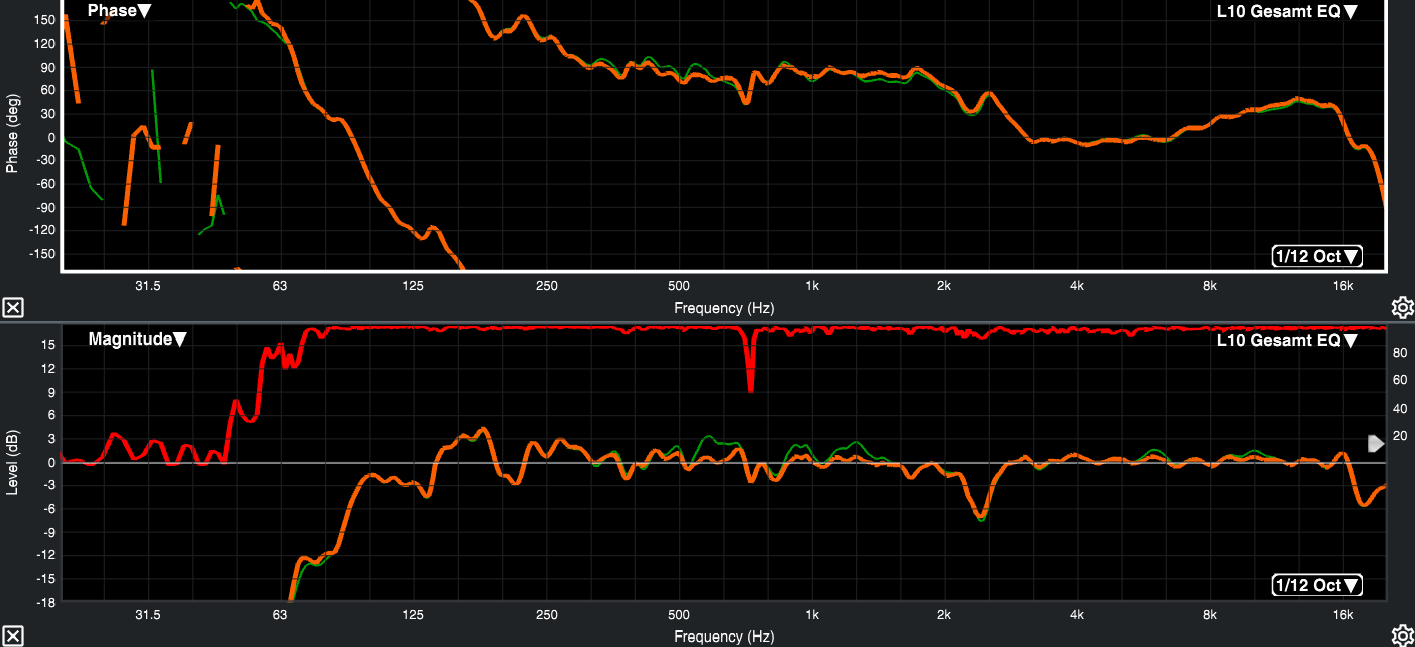Open the Phase plot type dropdown
The image size is (1415, 647).
(120, 11)
